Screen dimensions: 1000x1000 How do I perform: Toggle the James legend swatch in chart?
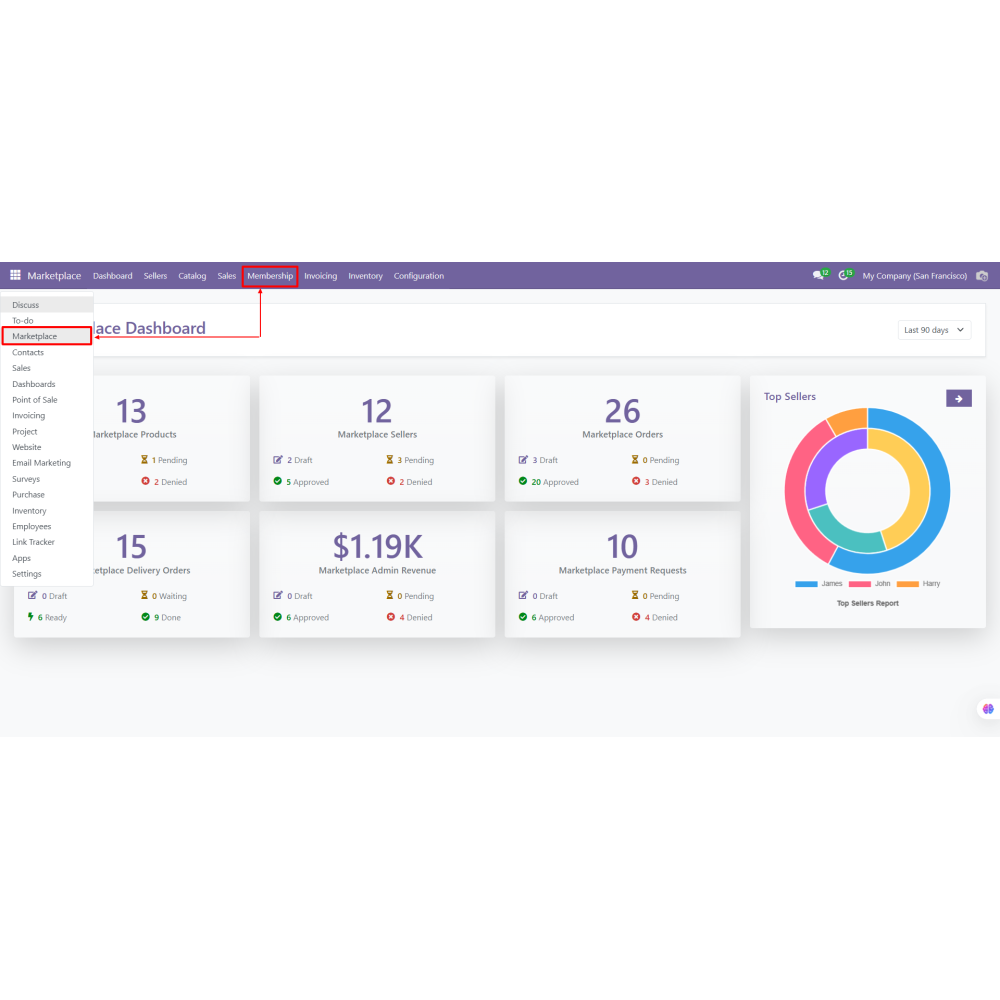(x=807, y=584)
